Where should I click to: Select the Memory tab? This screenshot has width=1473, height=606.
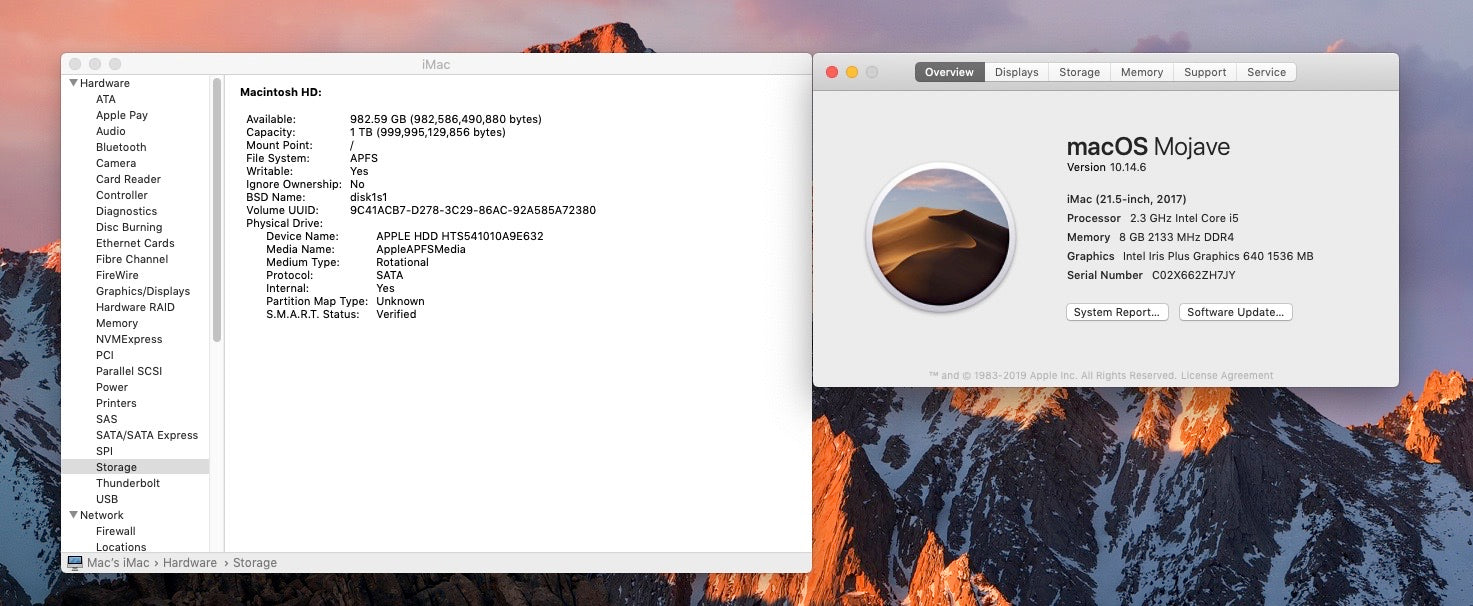(1141, 72)
